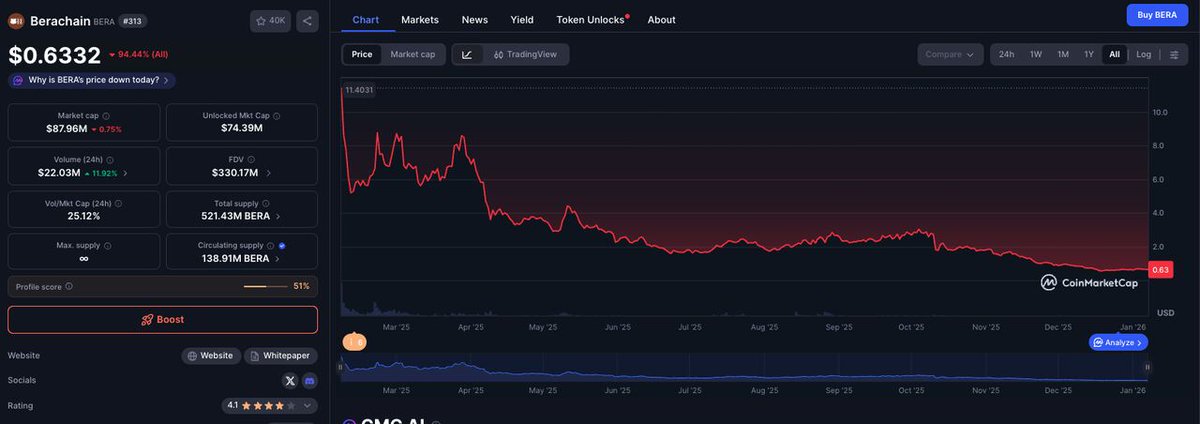
Task: Click the $87.96M market cap value
Action: click(x=67, y=129)
